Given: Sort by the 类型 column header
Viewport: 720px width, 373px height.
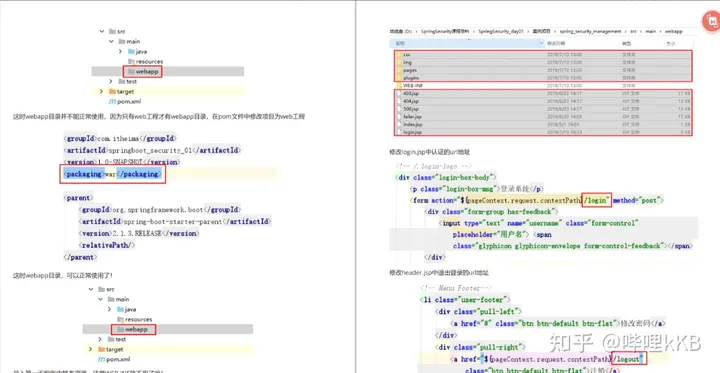Looking at the screenshot, I should [626, 43].
